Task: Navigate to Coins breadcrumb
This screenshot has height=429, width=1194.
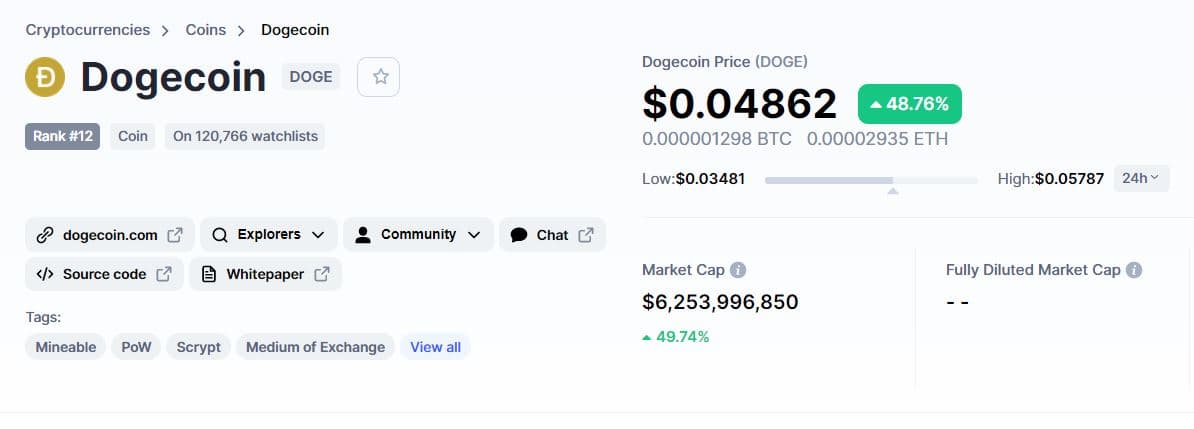Action: click(x=206, y=30)
